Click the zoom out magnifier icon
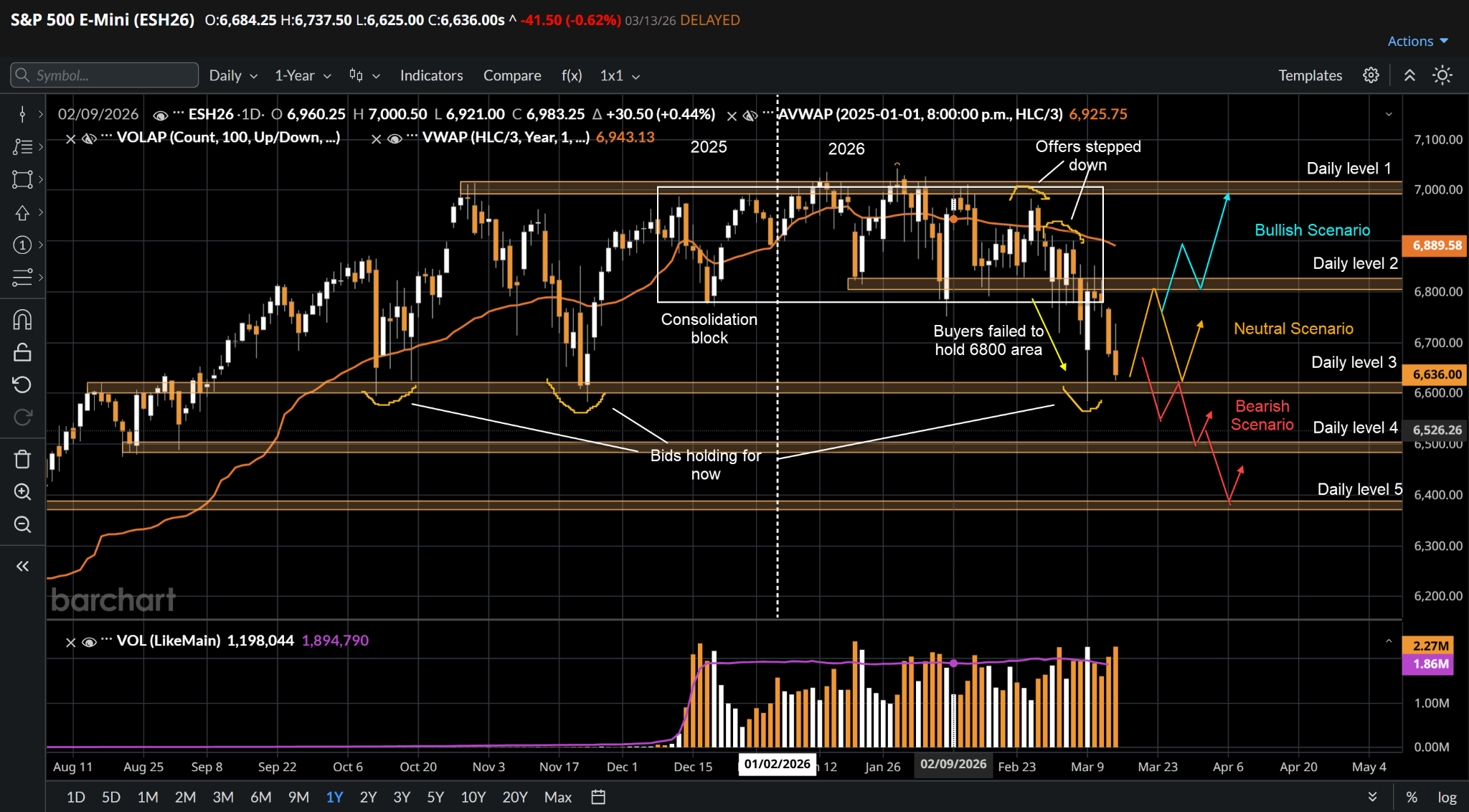Viewport: 1469px width, 812px height. point(22,524)
